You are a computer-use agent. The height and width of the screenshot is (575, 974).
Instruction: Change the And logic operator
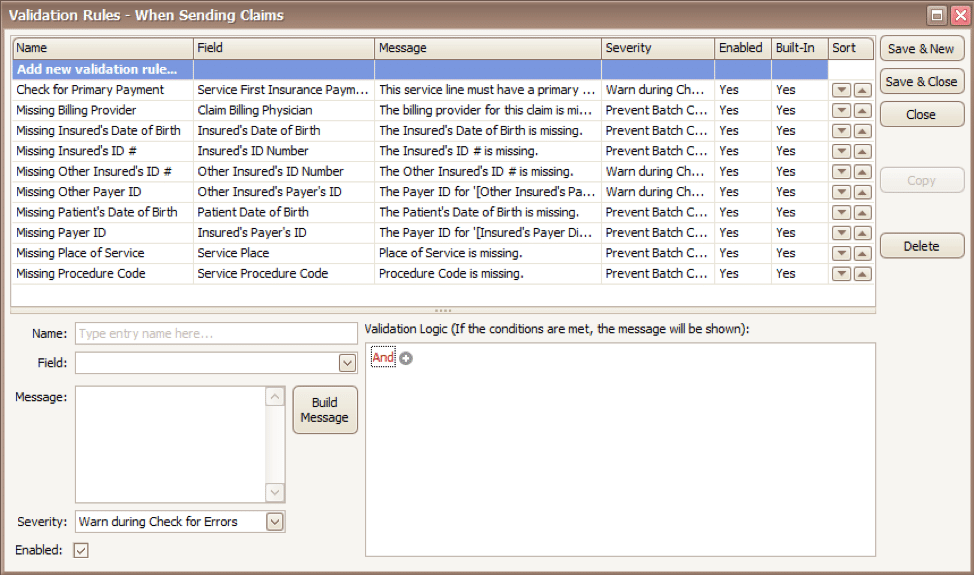(383, 358)
